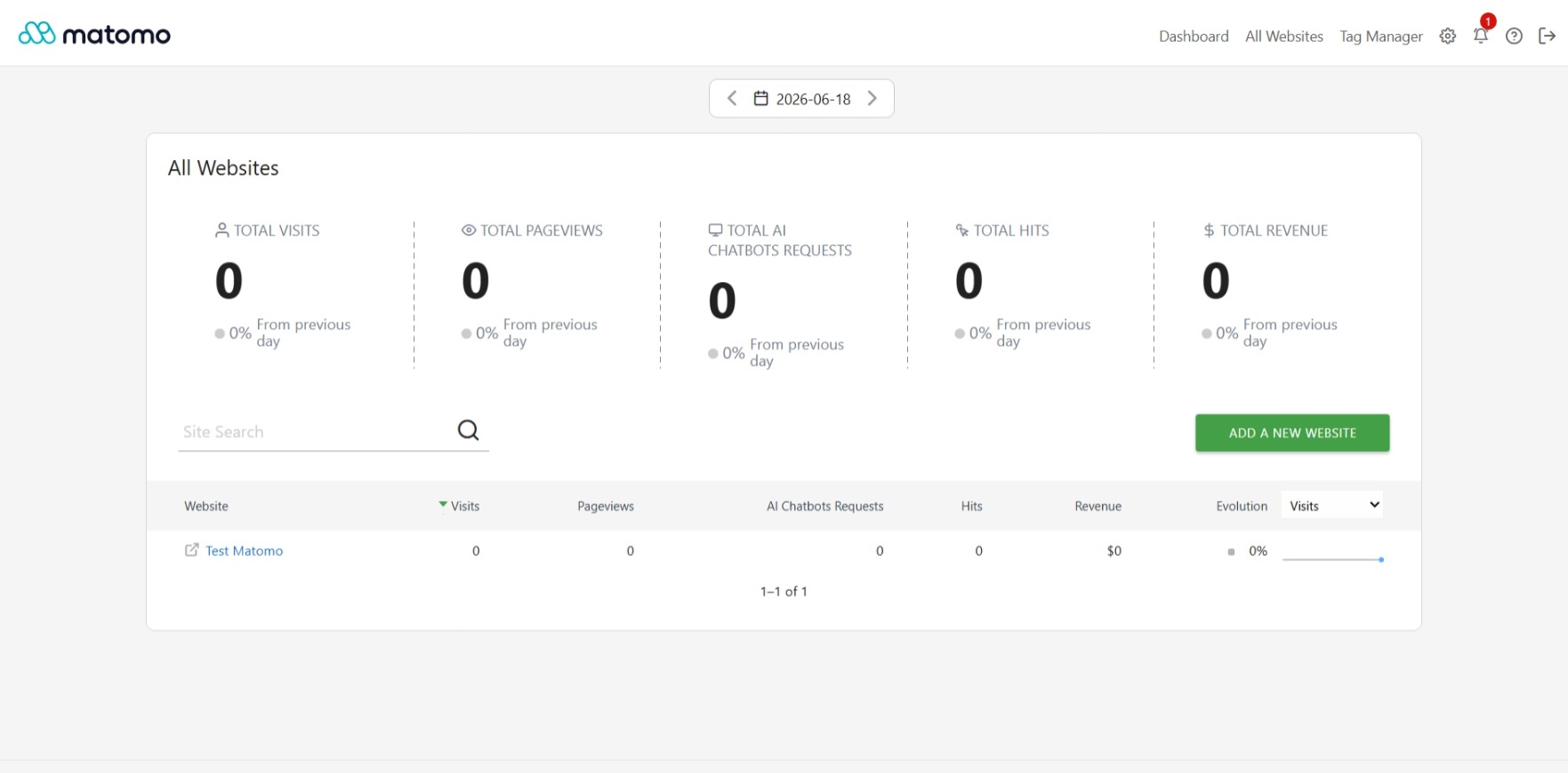Open the Test Matomo website link

click(245, 551)
